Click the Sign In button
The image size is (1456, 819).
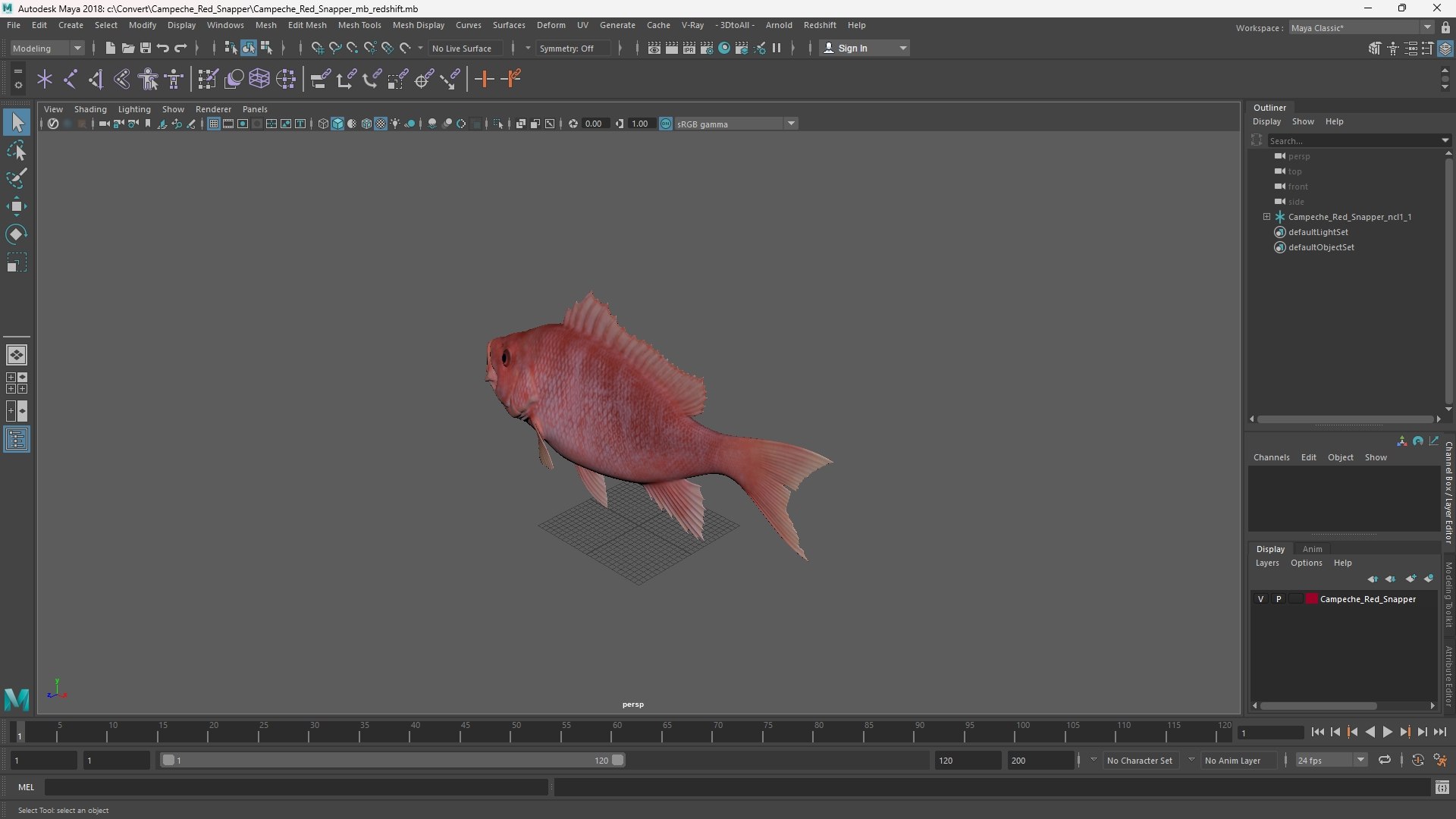864,48
